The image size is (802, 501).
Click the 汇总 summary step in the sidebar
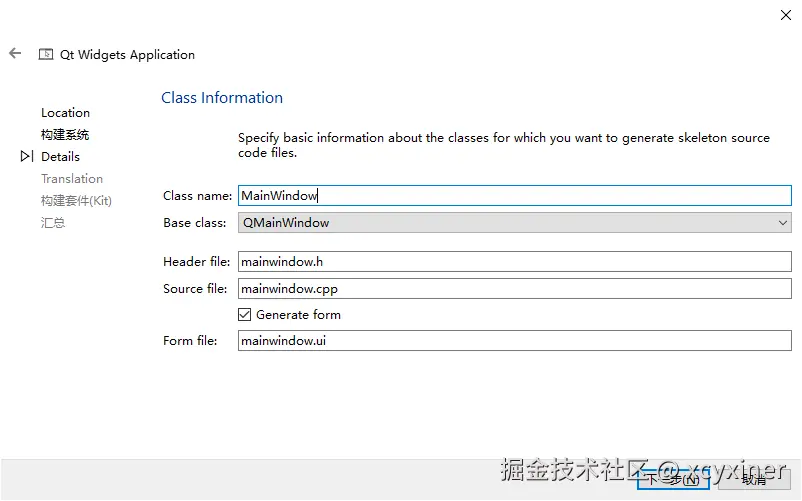53,223
